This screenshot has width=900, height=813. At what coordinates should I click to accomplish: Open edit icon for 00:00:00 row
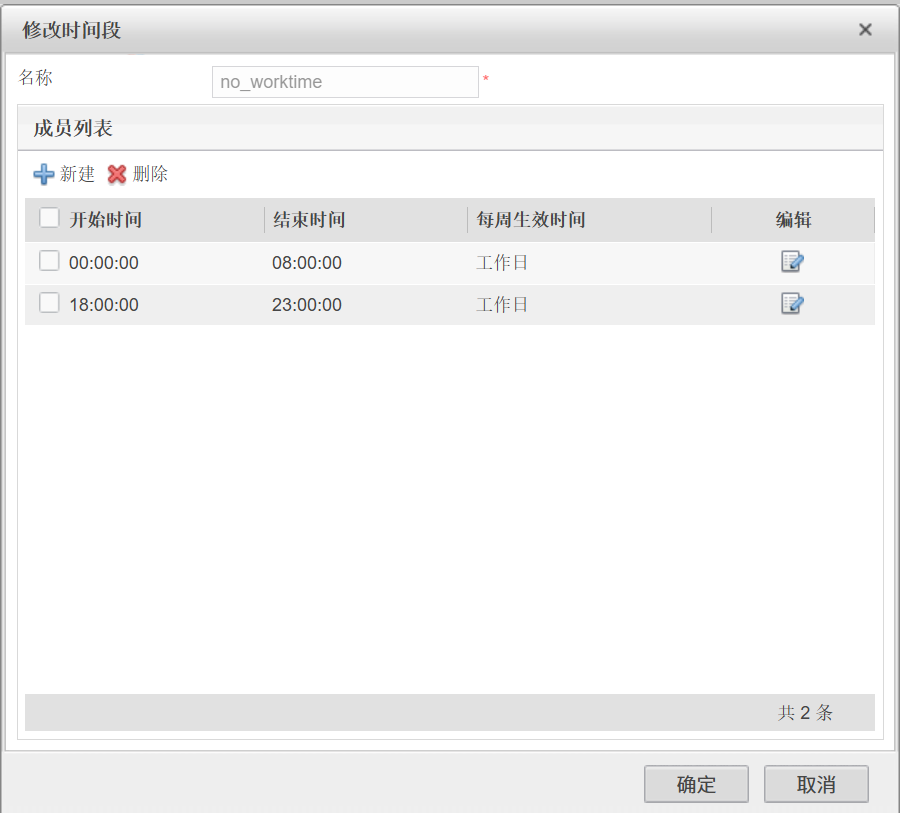pyautogui.click(x=792, y=262)
